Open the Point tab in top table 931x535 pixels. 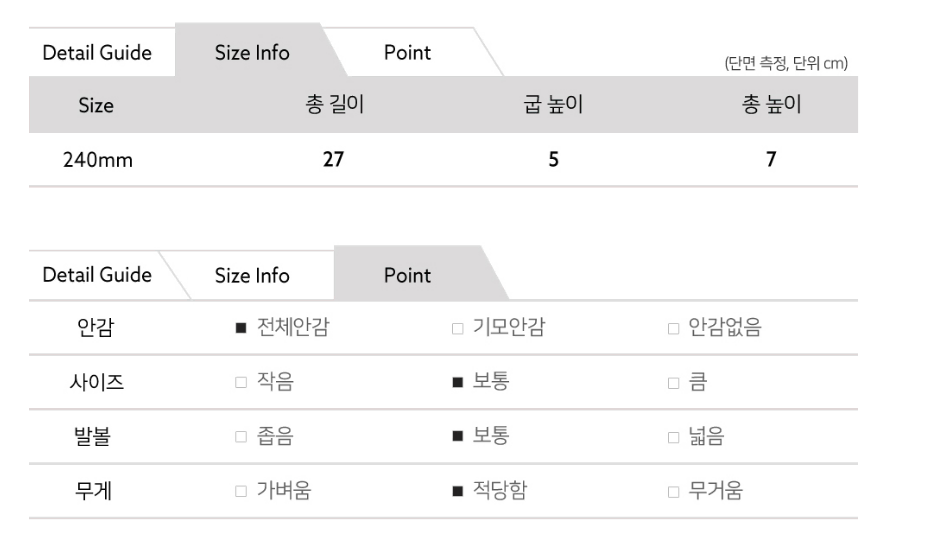coord(407,53)
